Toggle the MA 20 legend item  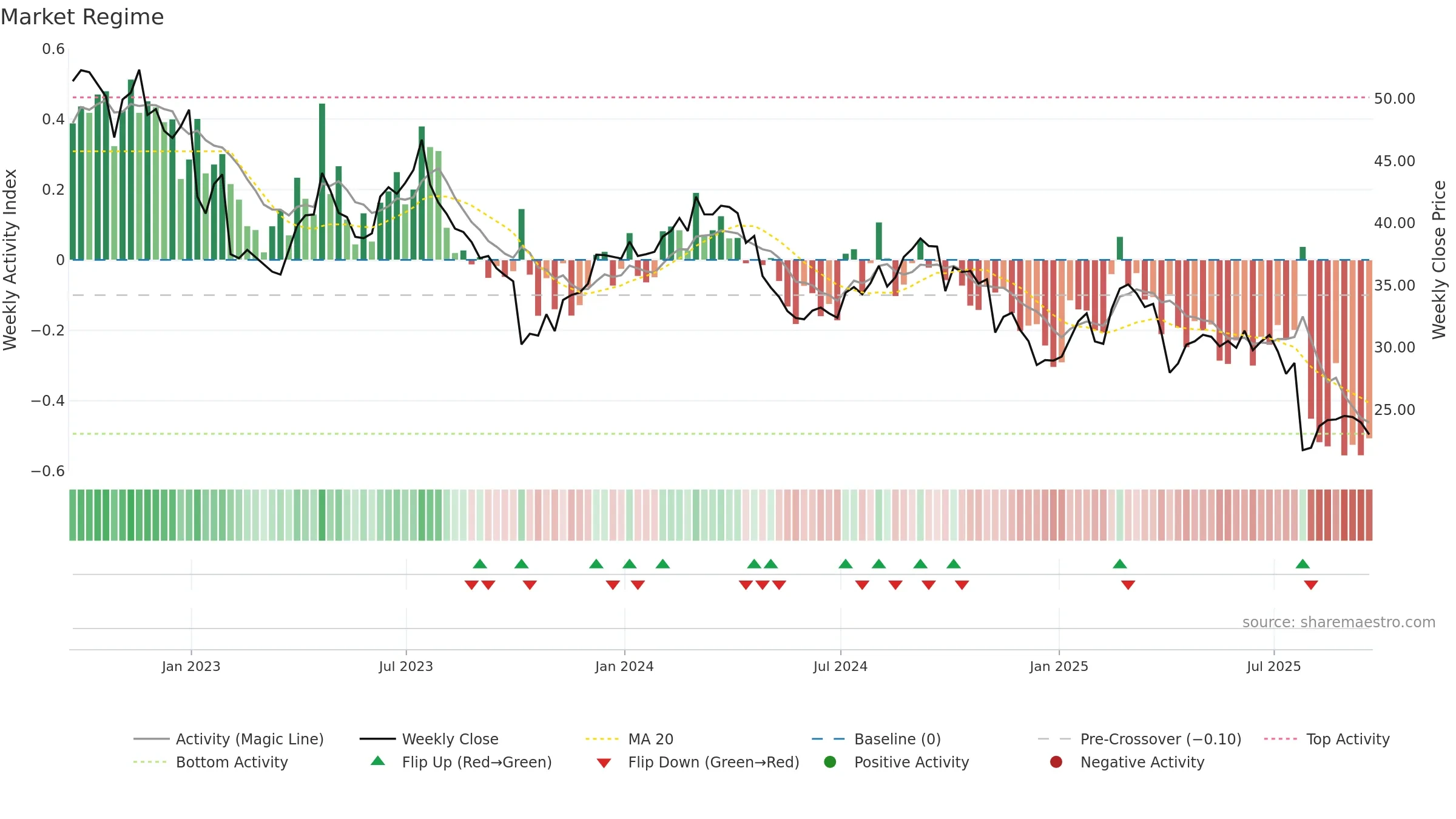(629, 739)
